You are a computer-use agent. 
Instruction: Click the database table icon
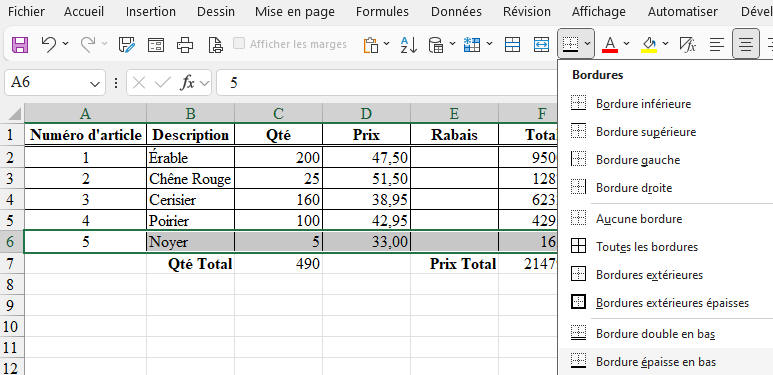[435, 45]
